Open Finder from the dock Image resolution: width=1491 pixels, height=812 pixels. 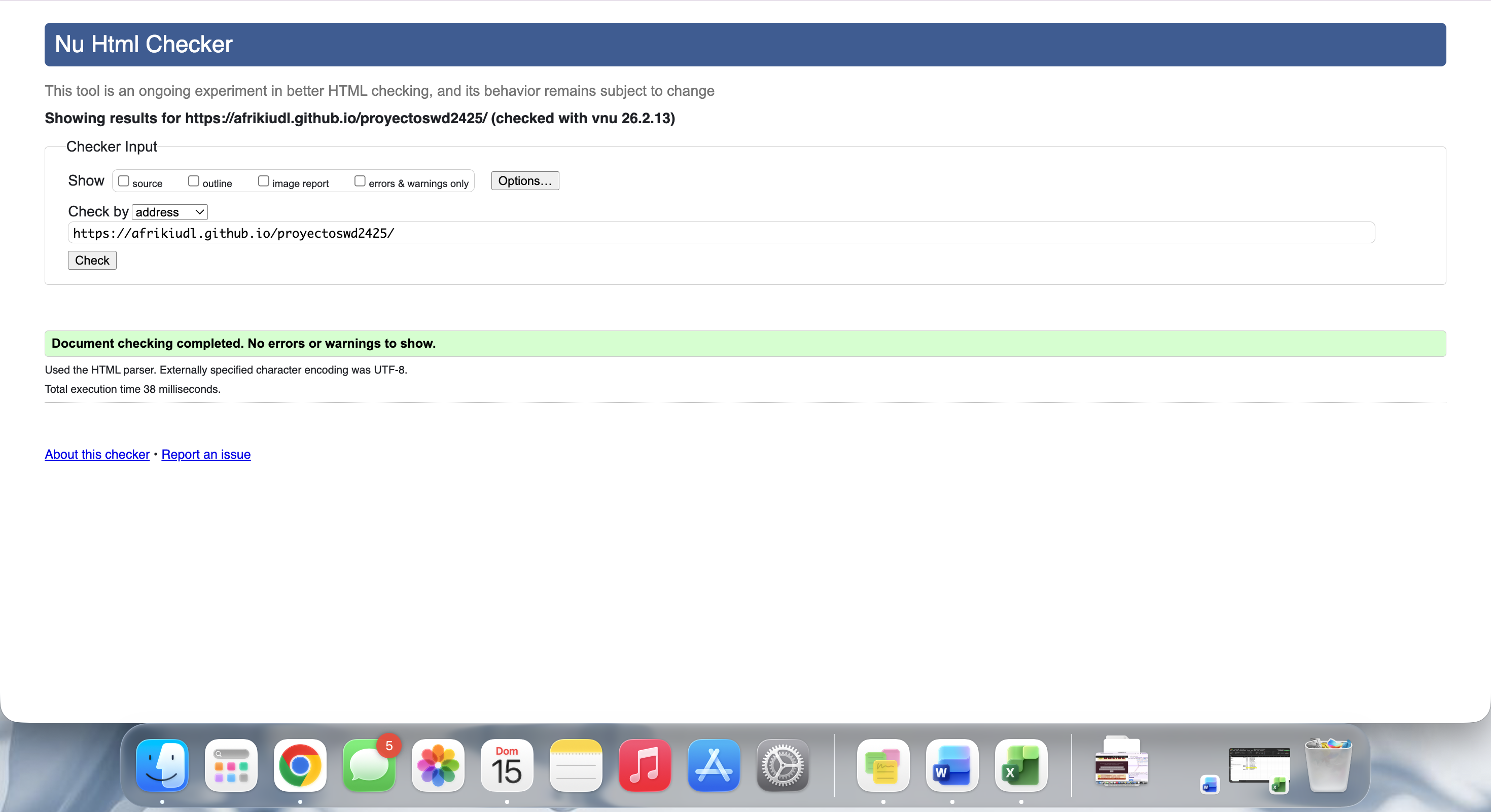[x=162, y=765]
